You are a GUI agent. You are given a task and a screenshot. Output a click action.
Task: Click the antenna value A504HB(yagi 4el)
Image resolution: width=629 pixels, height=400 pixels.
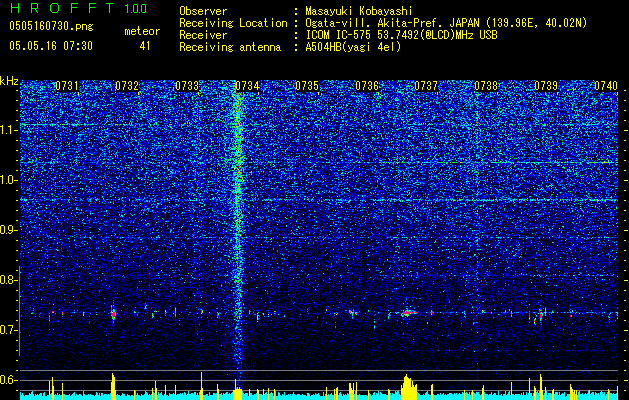pos(353,47)
